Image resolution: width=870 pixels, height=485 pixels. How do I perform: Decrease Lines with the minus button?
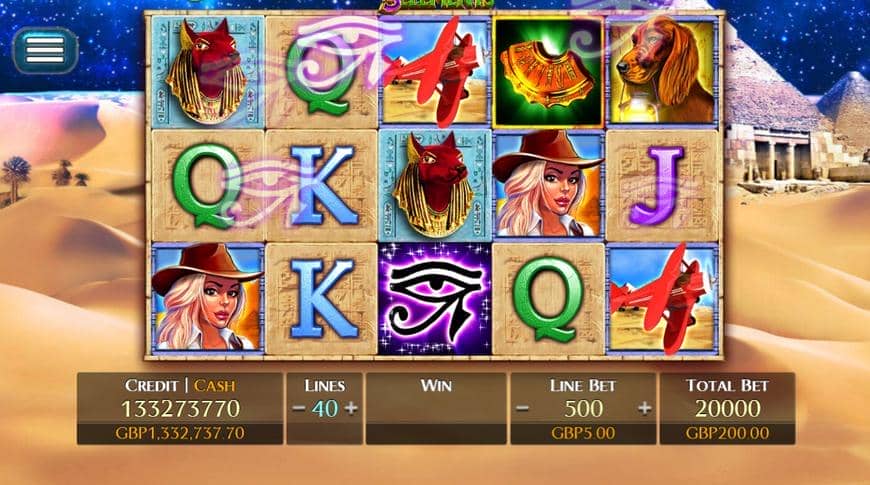(299, 409)
